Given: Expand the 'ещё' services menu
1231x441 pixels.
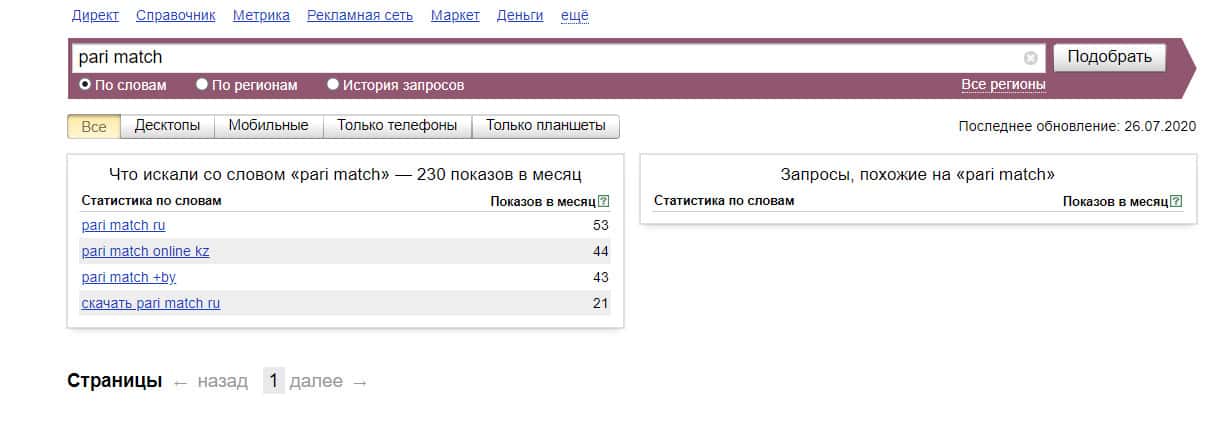Looking at the screenshot, I should pos(574,16).
